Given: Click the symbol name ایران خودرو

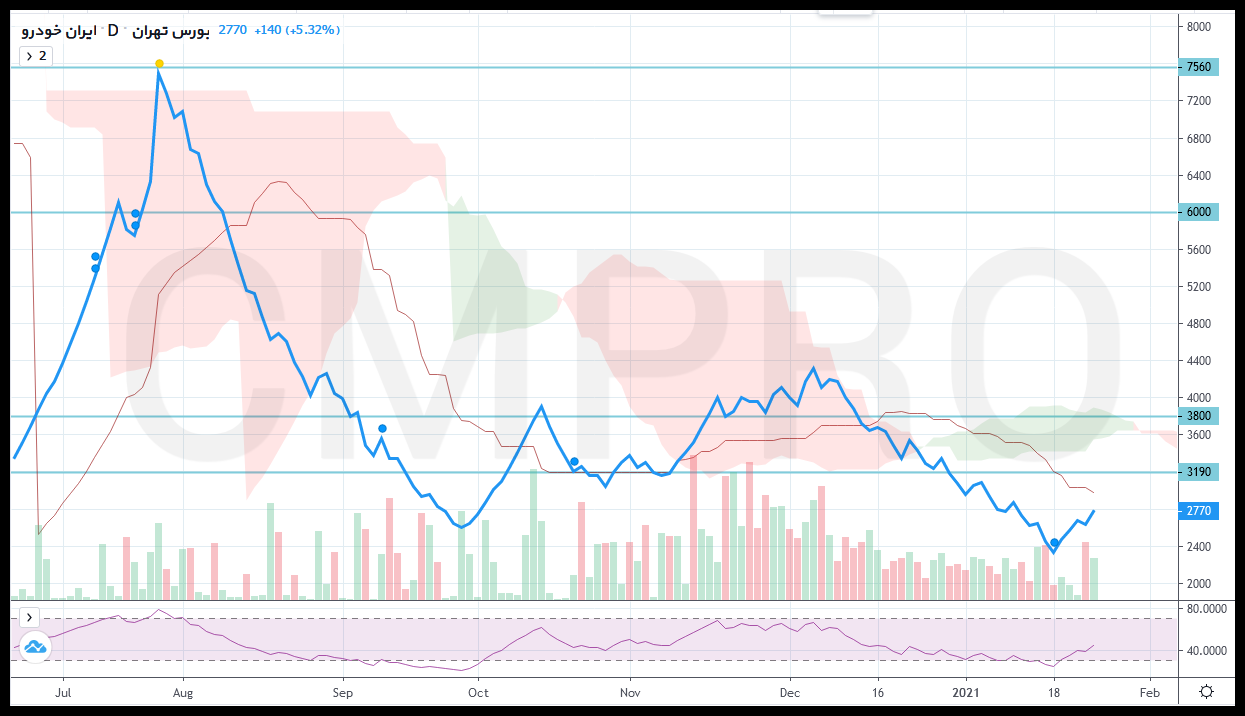Looking at the screenshot, I should (59, 30).
